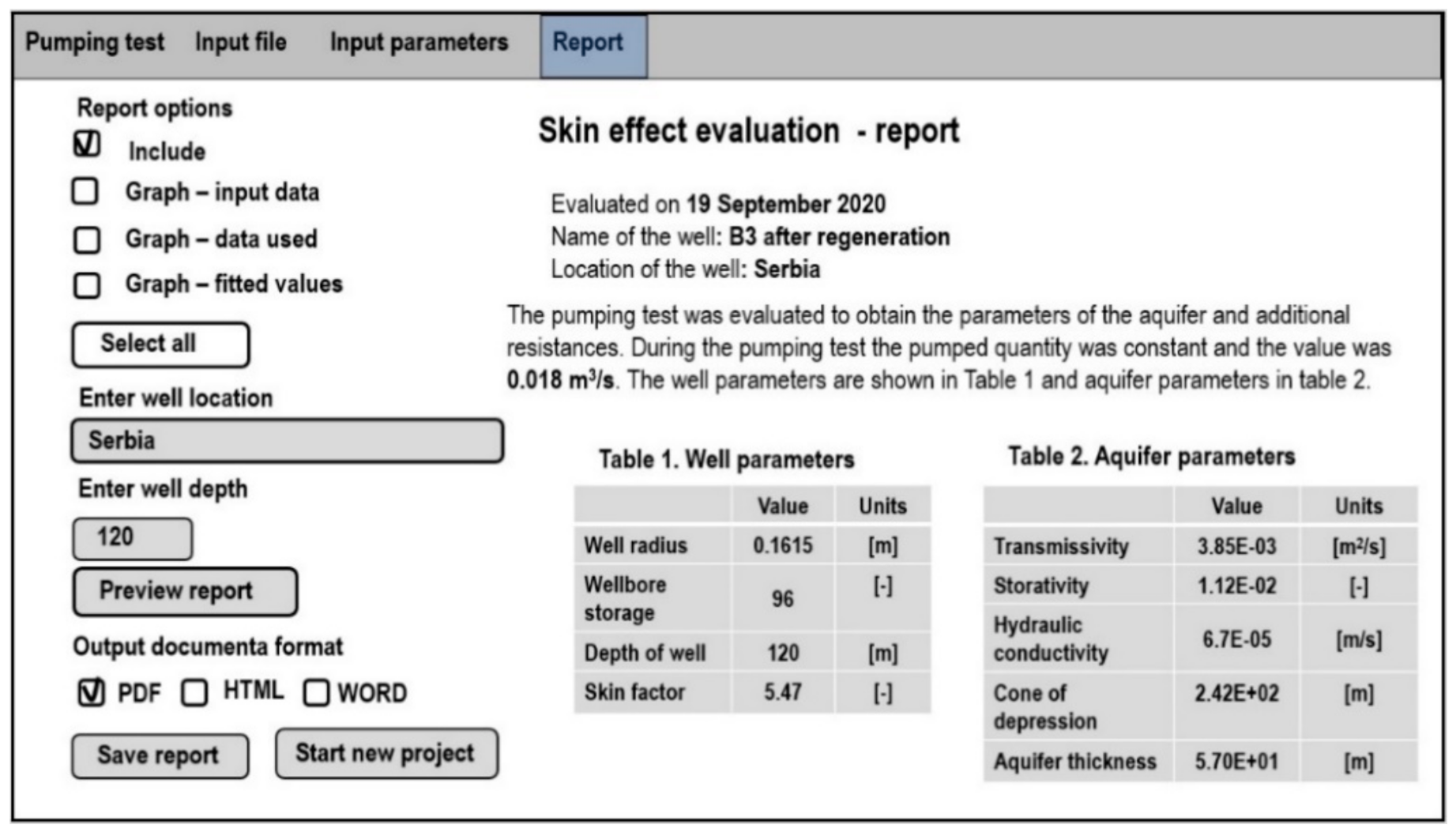Click the Skin effect evaluation report heading
Screen dimensions: 1456x836
coord(748,131)
